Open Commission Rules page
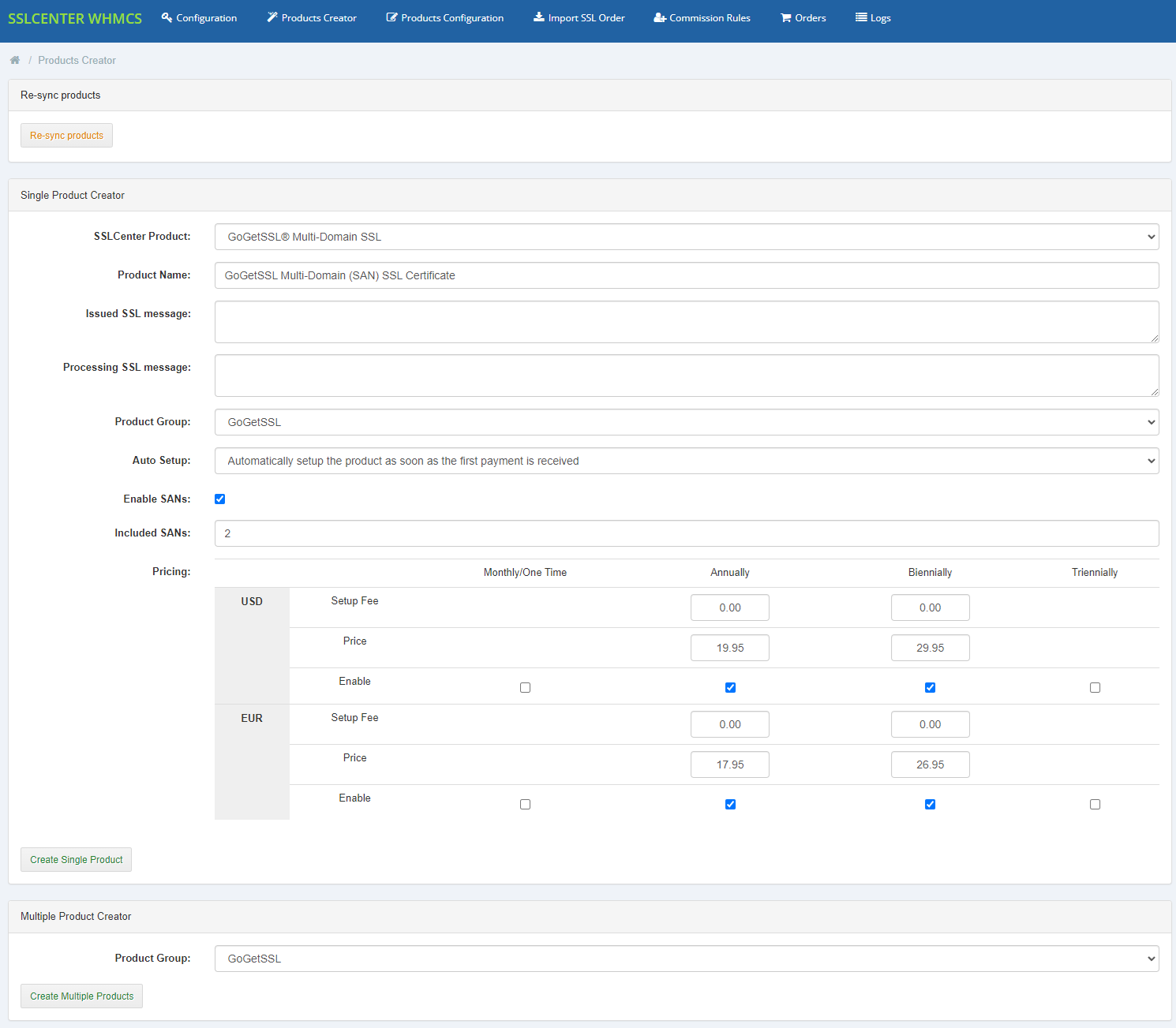 [702, 17]
